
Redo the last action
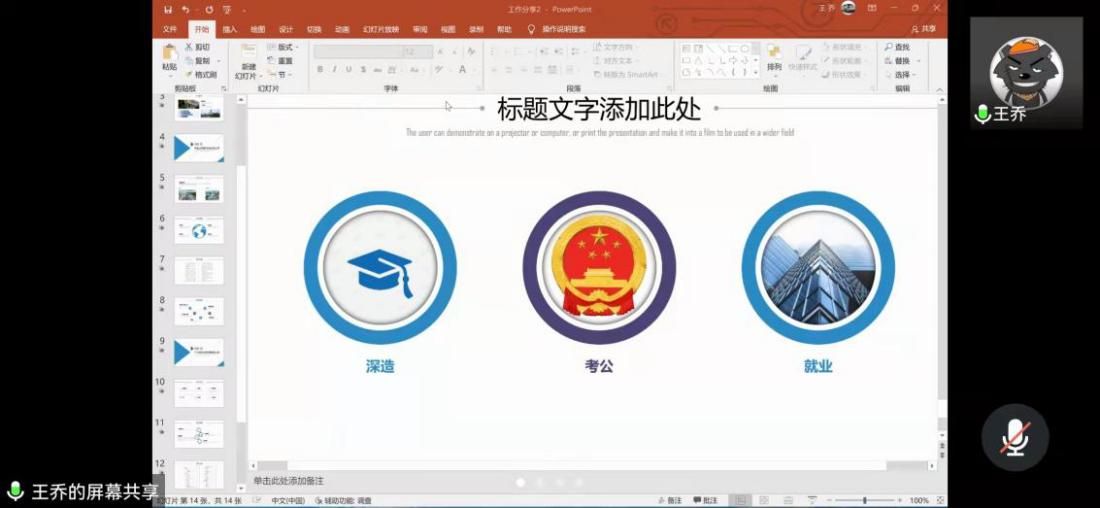coord(209,10)
